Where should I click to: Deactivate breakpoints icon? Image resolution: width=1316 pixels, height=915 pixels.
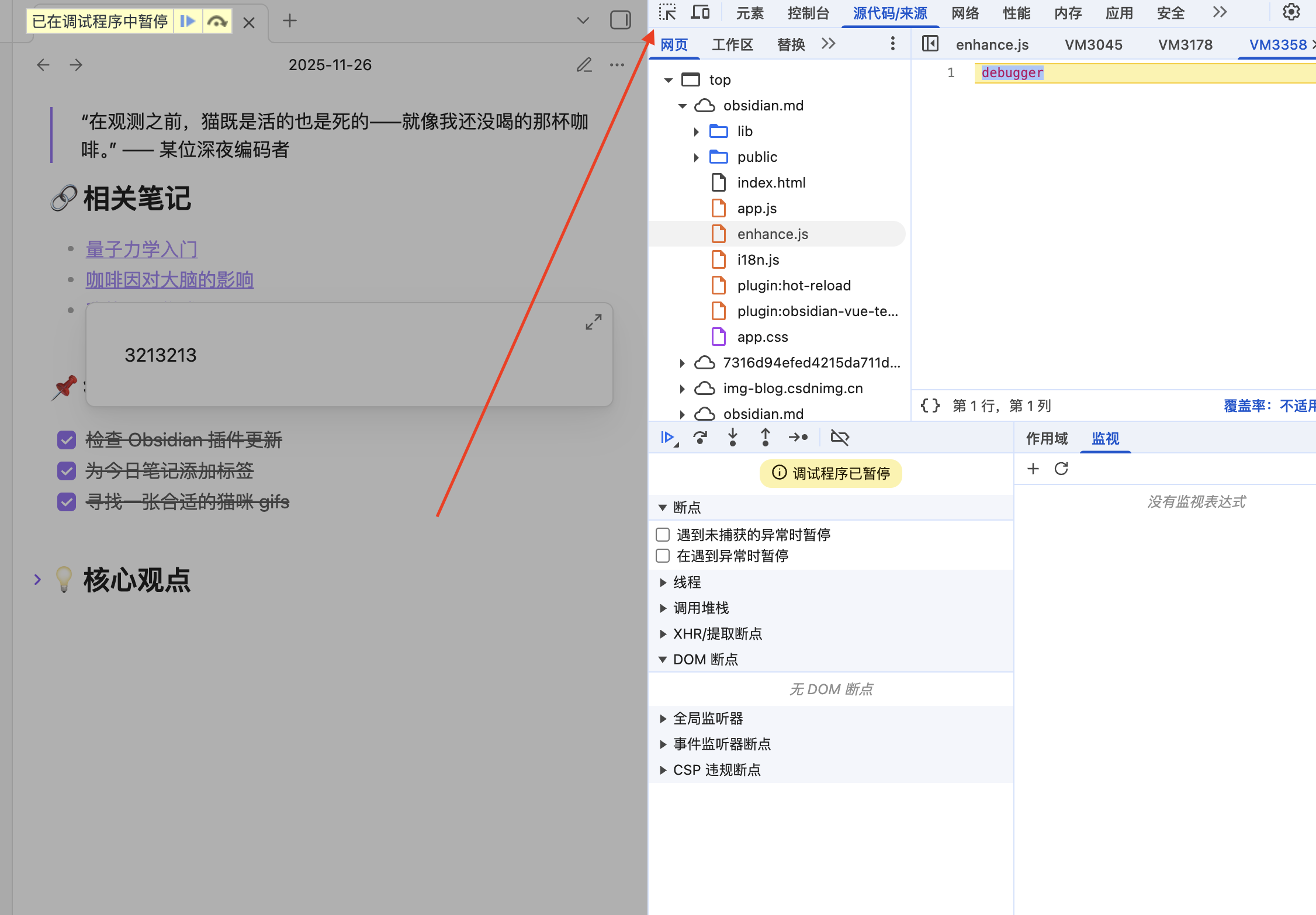(840, 437)
